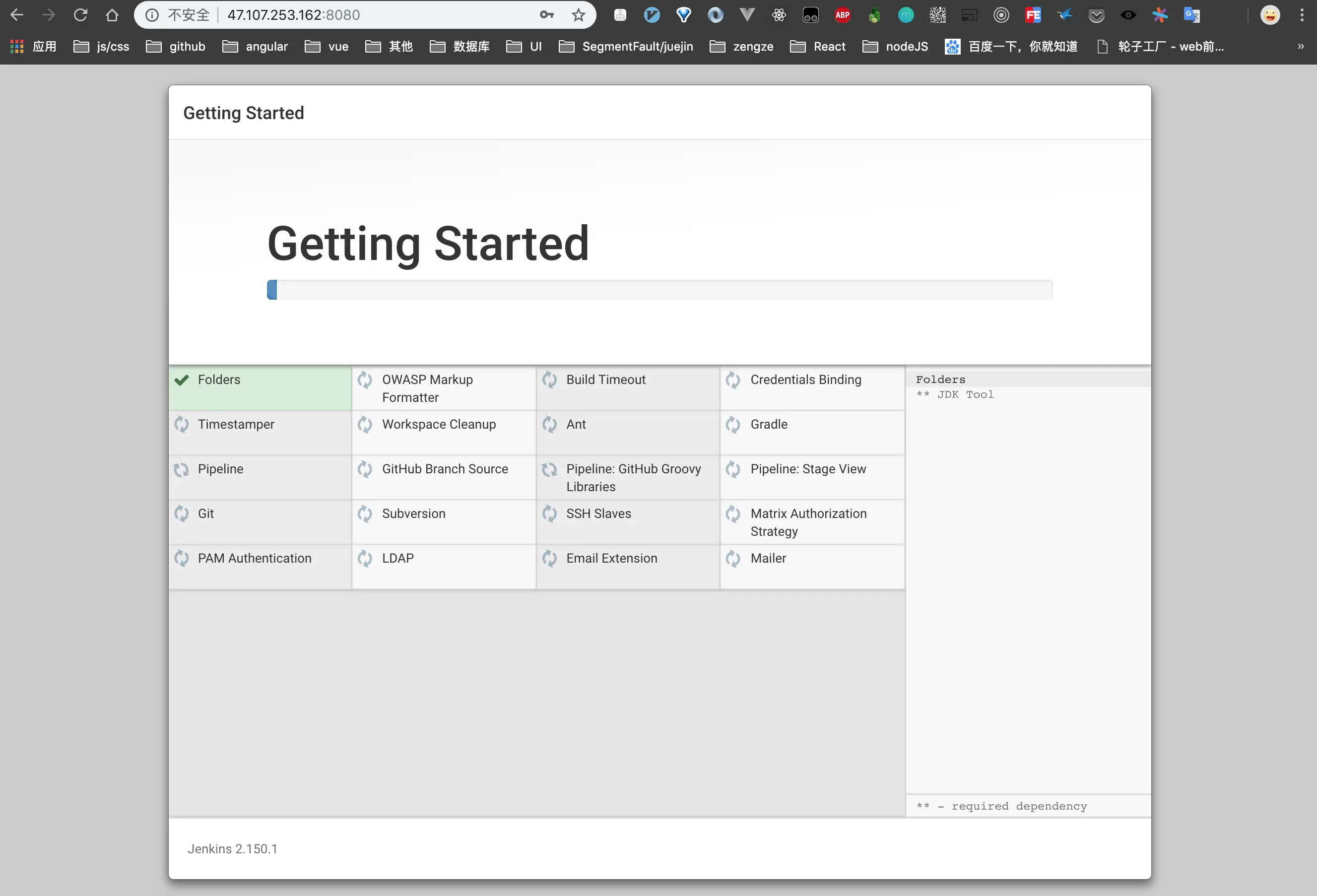1317x896 pixels.
Task: Click the green checkmark next to Folders
Action: [181, 380]
